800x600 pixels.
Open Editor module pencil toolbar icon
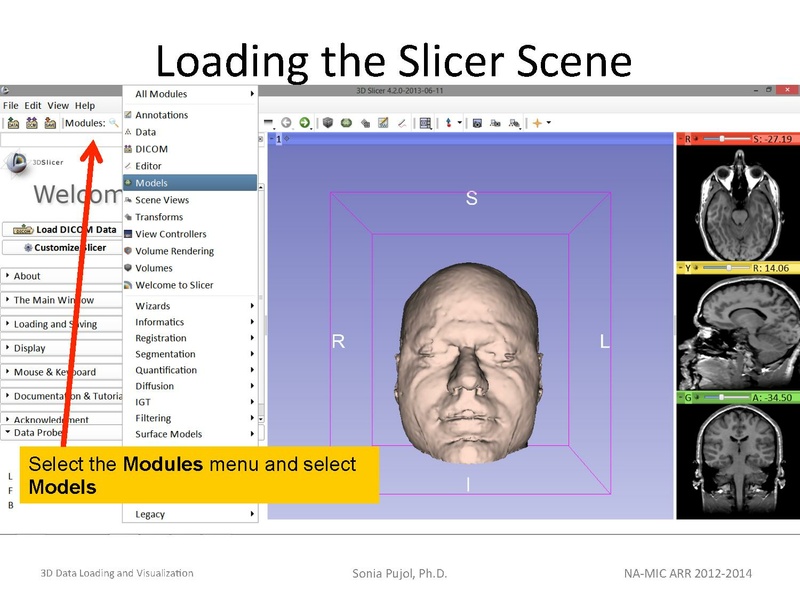(x=402, y=123)
